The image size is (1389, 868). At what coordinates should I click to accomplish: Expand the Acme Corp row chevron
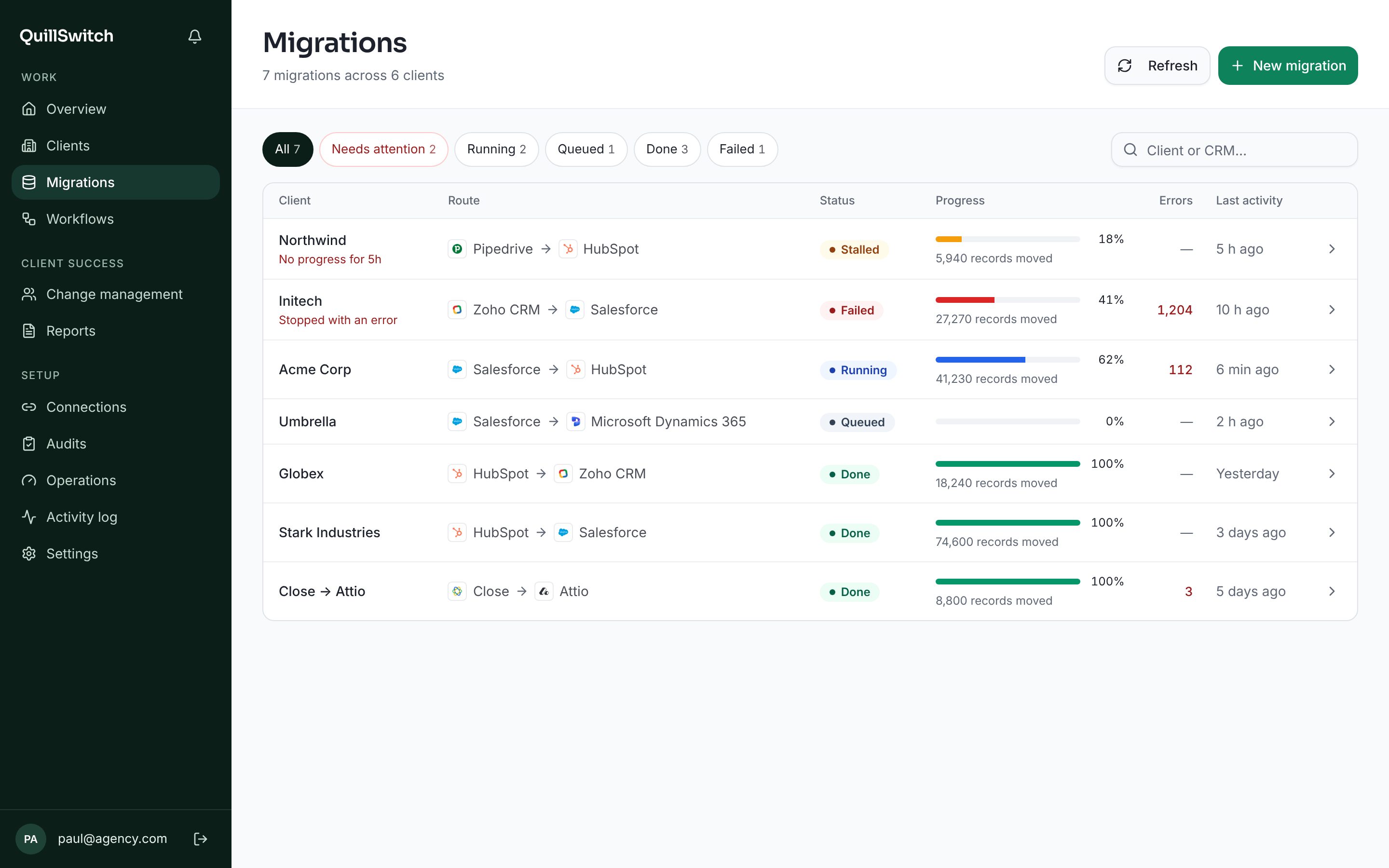pyautogui.click(x=1332, y=370)
